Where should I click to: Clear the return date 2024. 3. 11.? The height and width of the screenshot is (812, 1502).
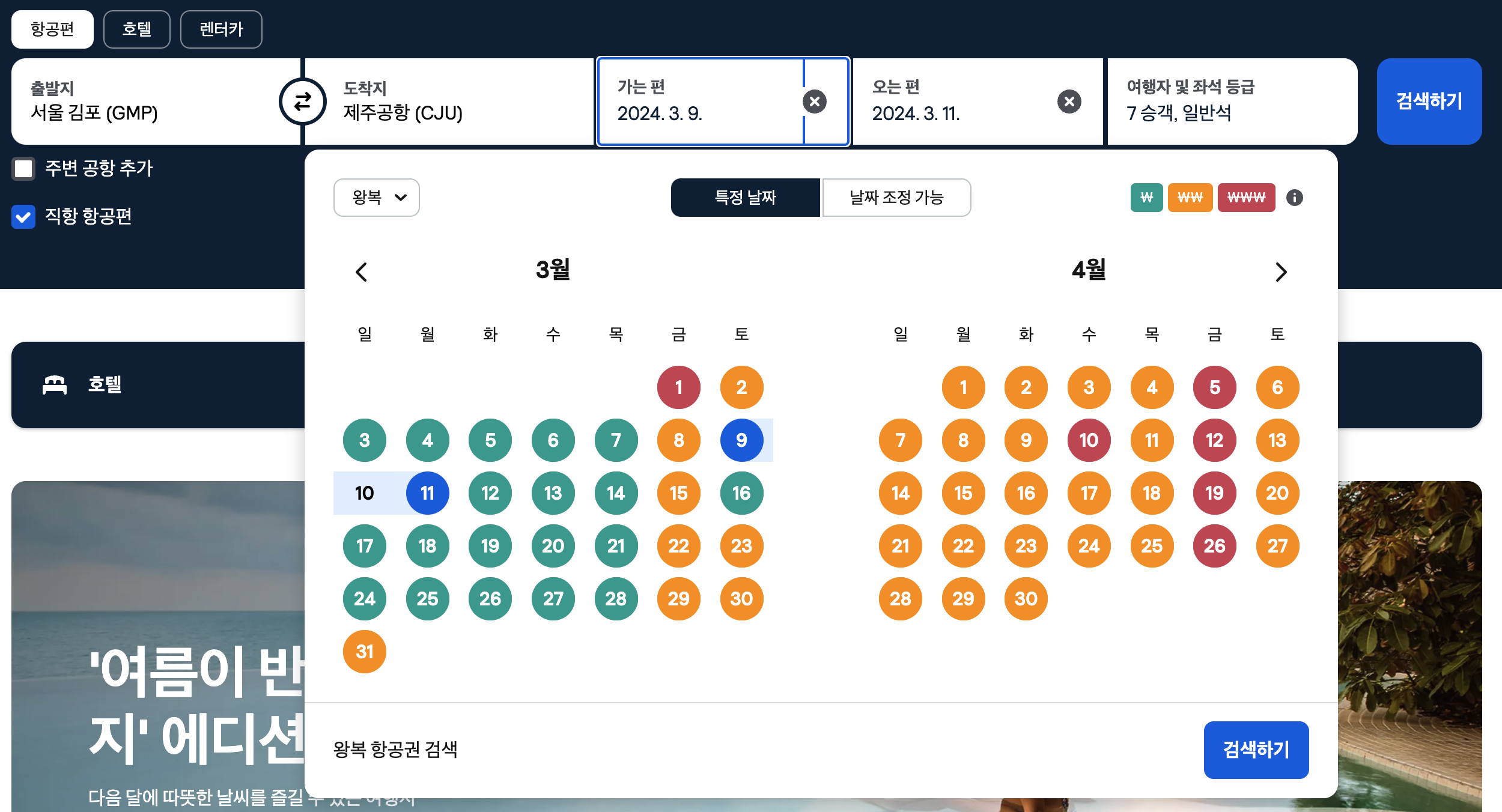1069,101
